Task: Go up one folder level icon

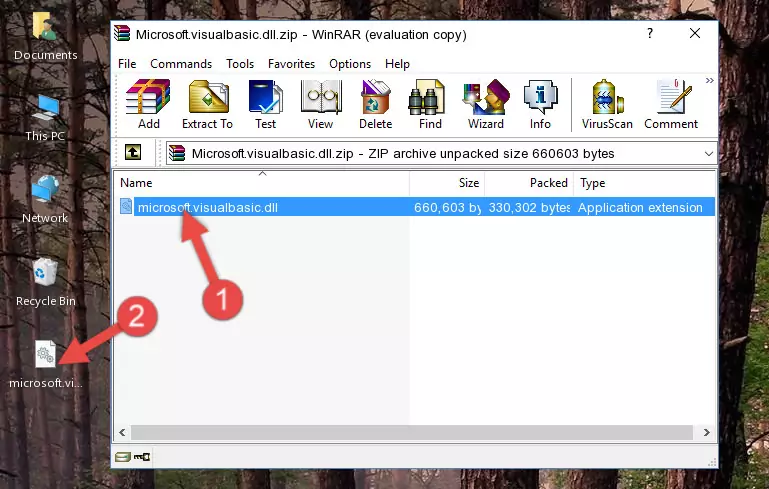Action: (x=133, y=153)
